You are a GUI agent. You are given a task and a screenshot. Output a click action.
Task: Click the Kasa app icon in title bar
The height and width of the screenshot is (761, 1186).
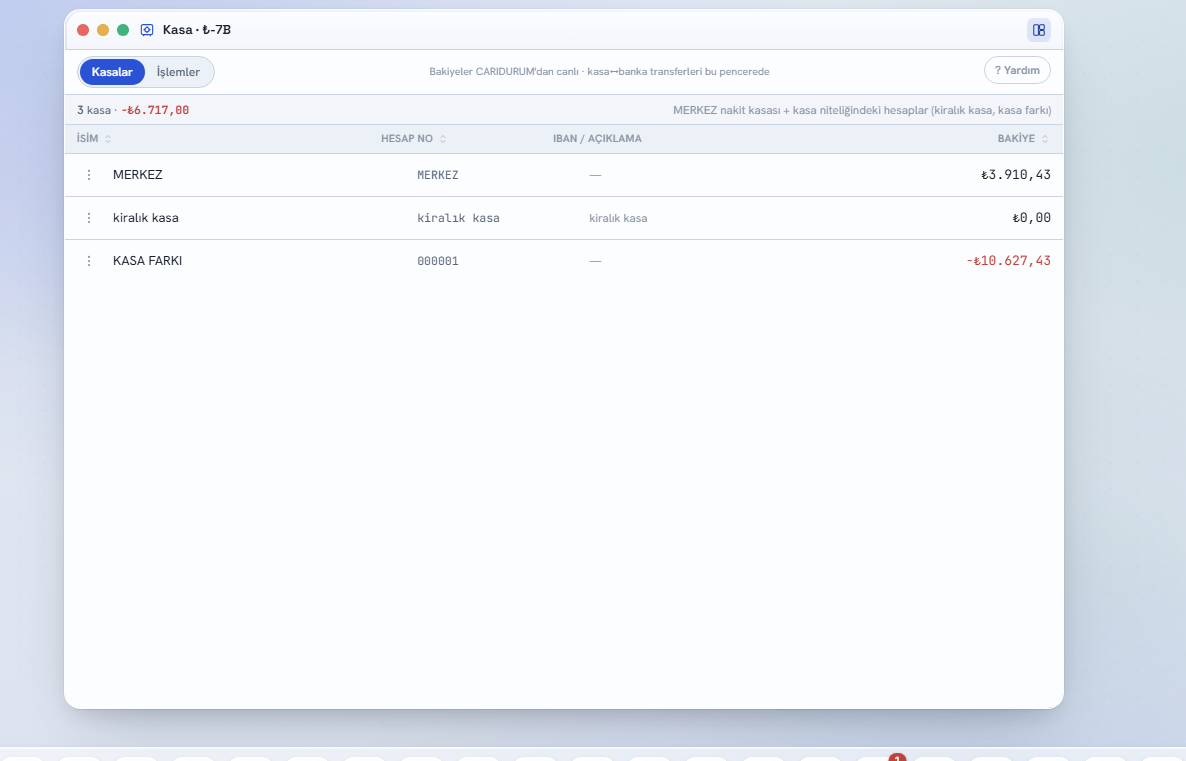coord(147,30)
